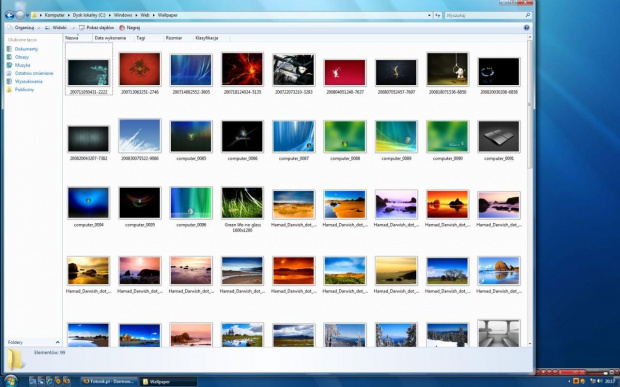Go back with the Back arrow button
620x387 pixels.
click(9, 15)
